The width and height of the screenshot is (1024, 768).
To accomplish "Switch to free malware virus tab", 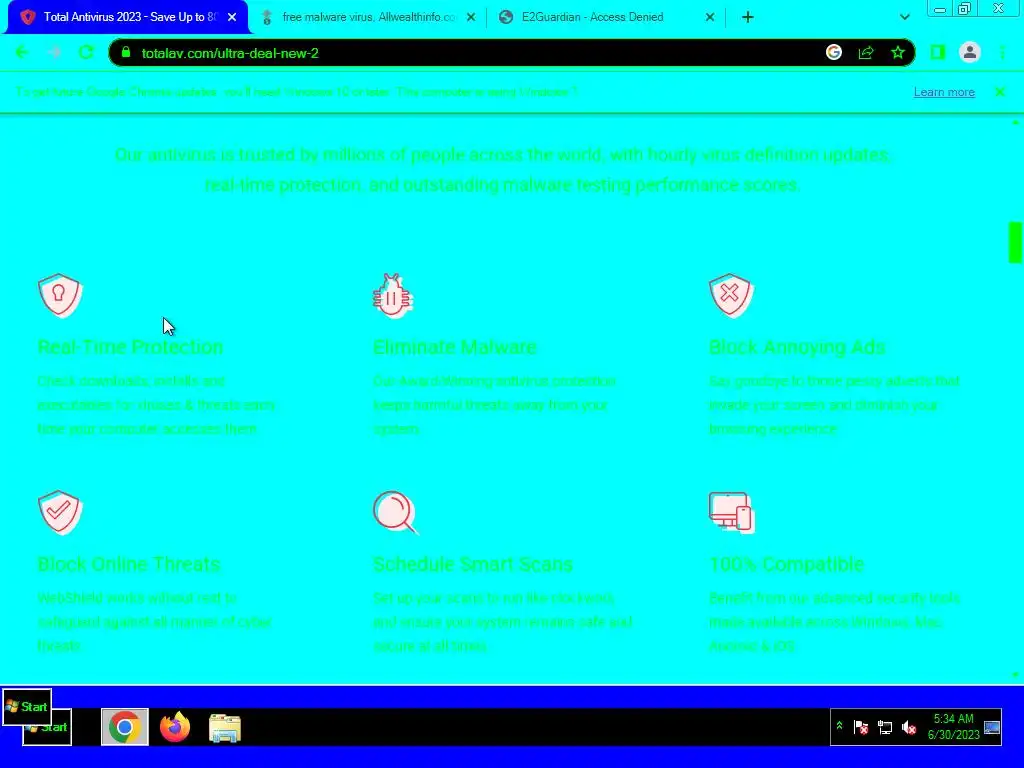I will click(369, 17).
